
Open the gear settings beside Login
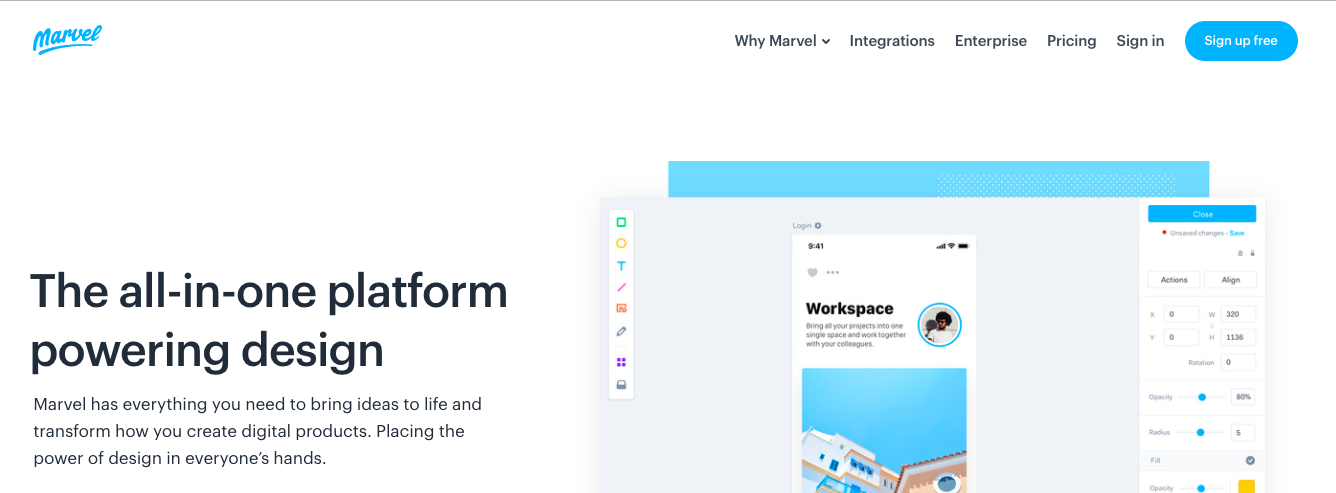818,226
